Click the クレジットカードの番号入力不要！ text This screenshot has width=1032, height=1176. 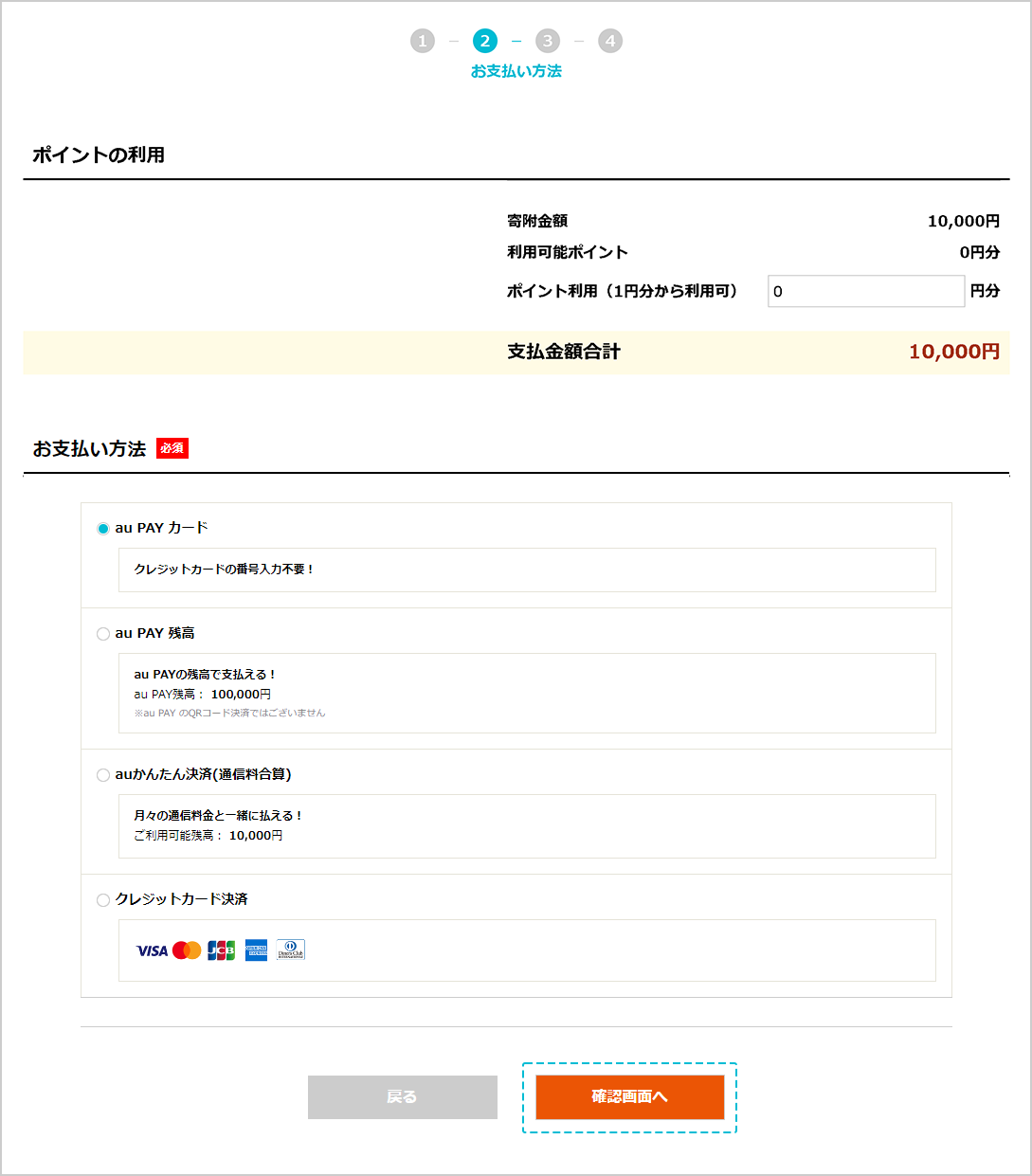(x=224, y=570)
